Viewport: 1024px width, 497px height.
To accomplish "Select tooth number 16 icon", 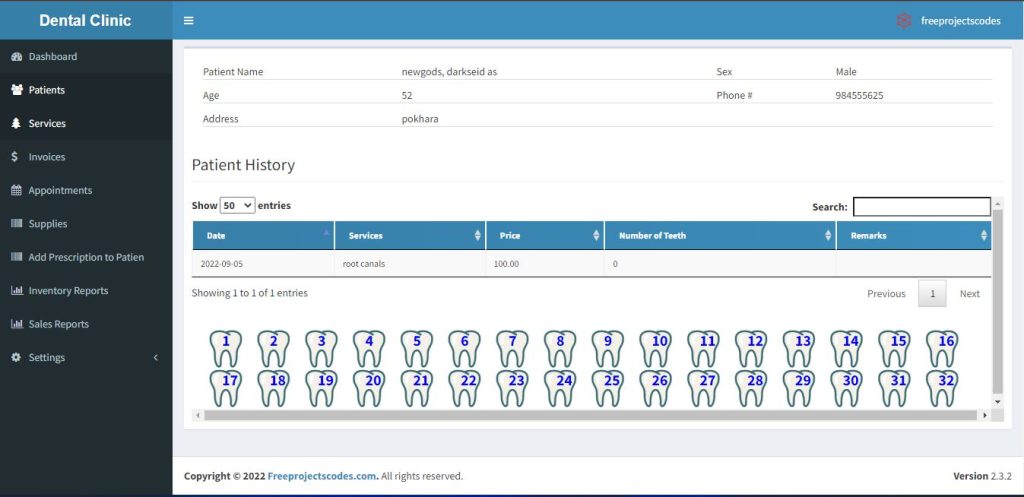I will pos(942,348).
